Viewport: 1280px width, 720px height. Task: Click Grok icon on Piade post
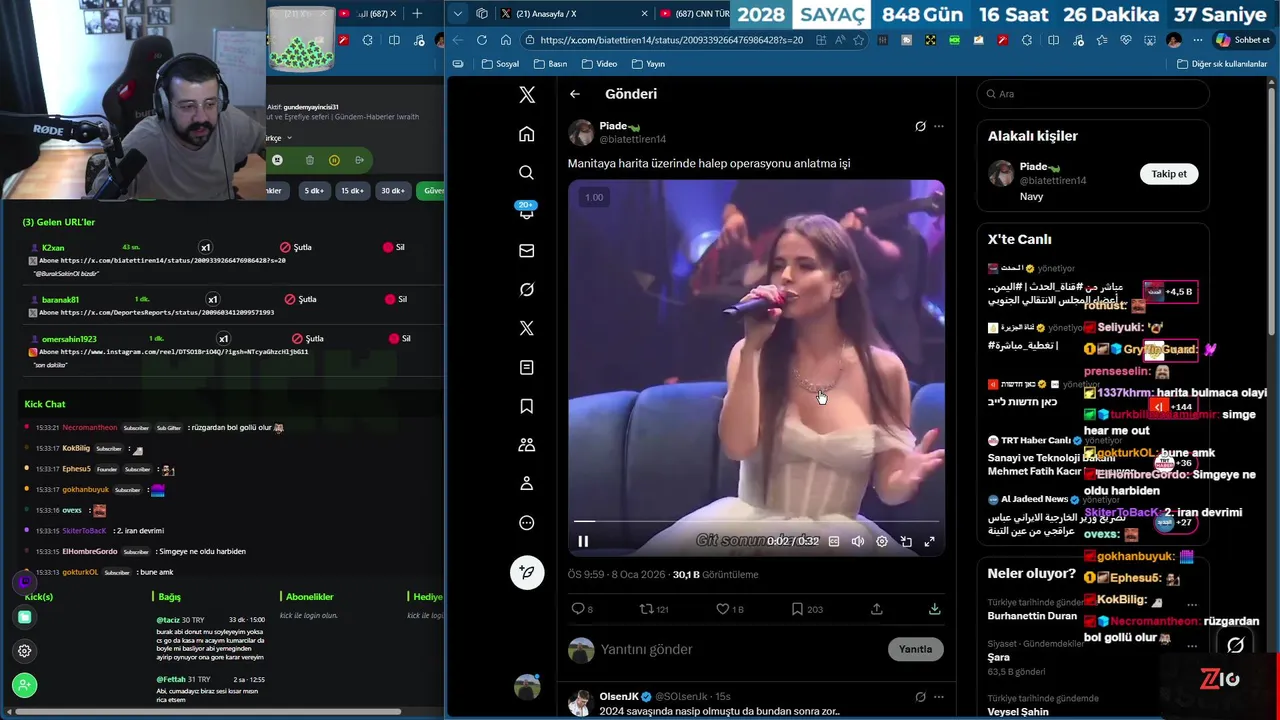pyautogui.click(x=920, y=126)
